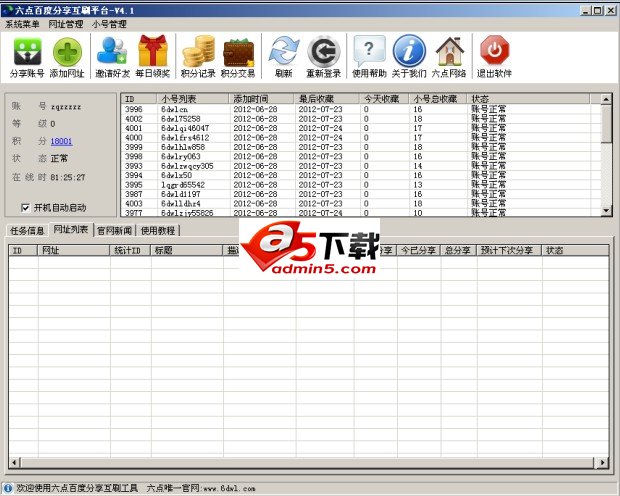Click the 18001 points link

(61, 141)
